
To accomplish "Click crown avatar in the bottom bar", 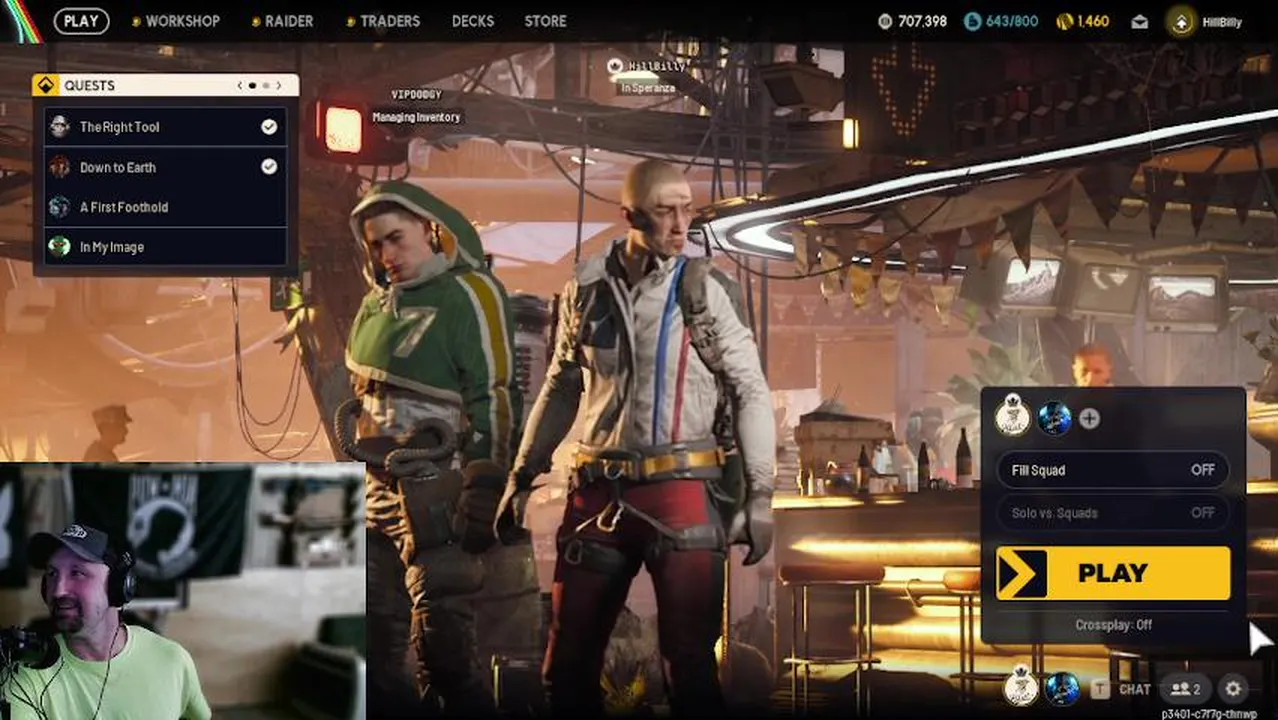I will pyautogui.click(x=1021, y=688).
